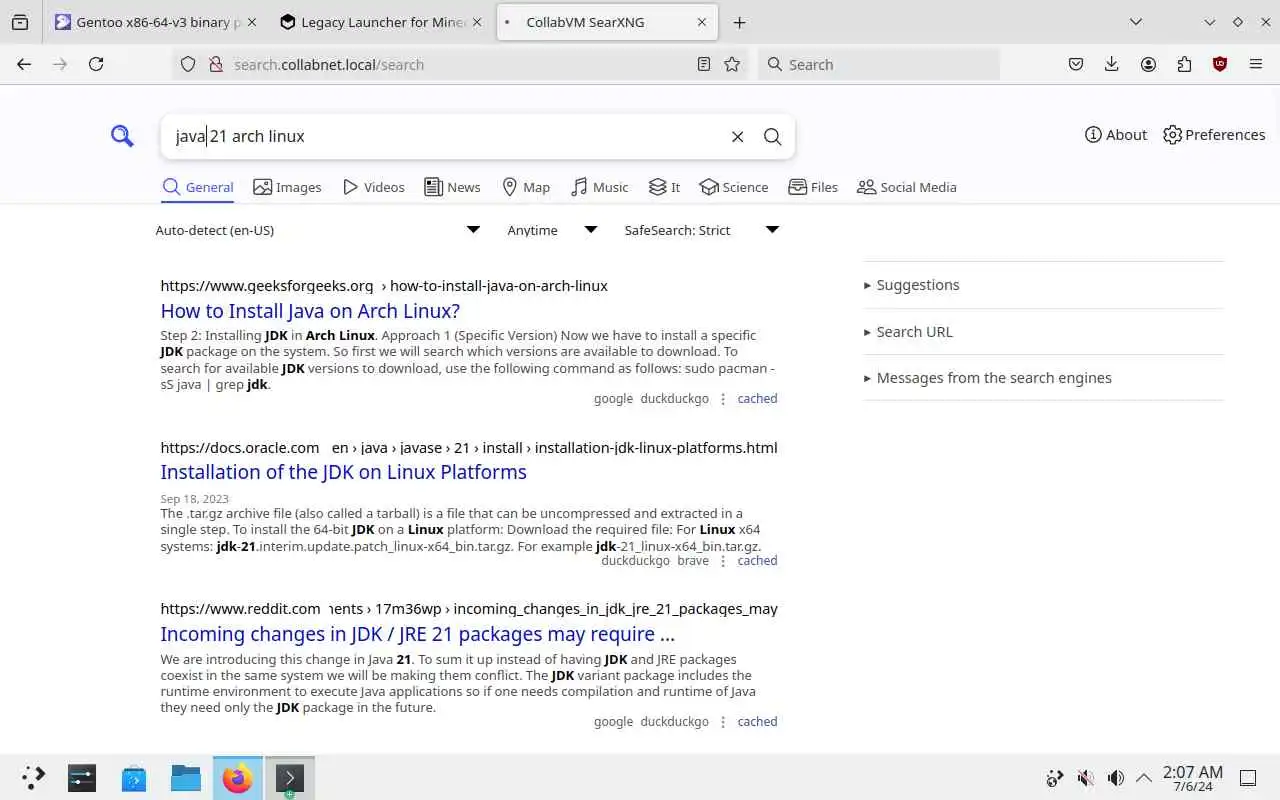Switch to It results tab

pyautogui.click(x=664, y=187)
